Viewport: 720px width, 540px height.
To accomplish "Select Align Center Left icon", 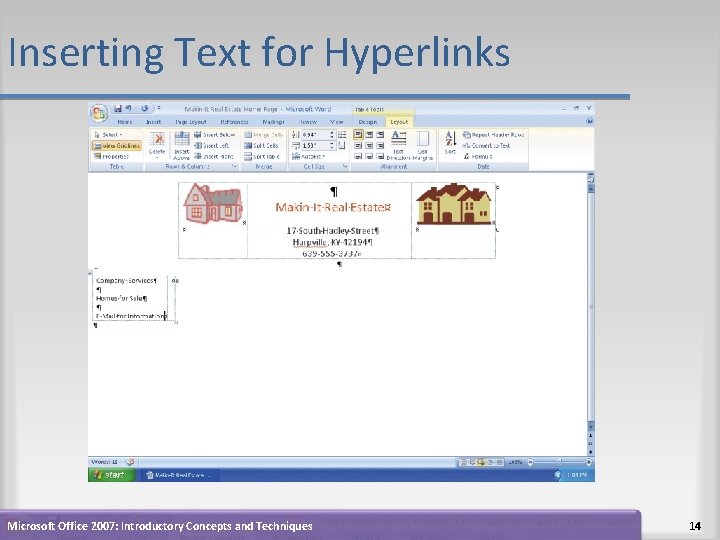I will pos(358,146).
